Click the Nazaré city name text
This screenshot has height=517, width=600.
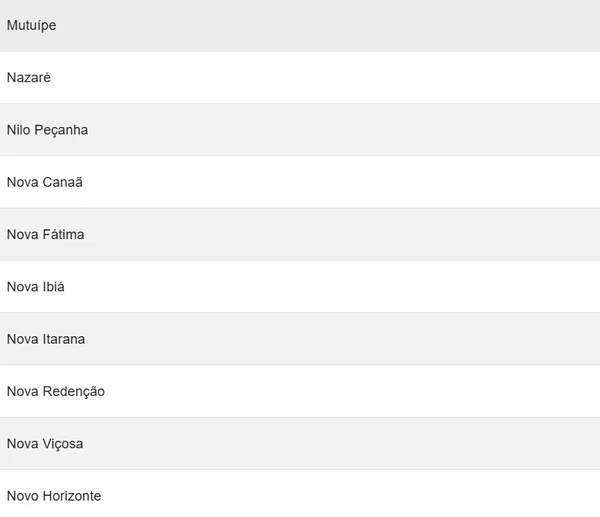point(27,78)
